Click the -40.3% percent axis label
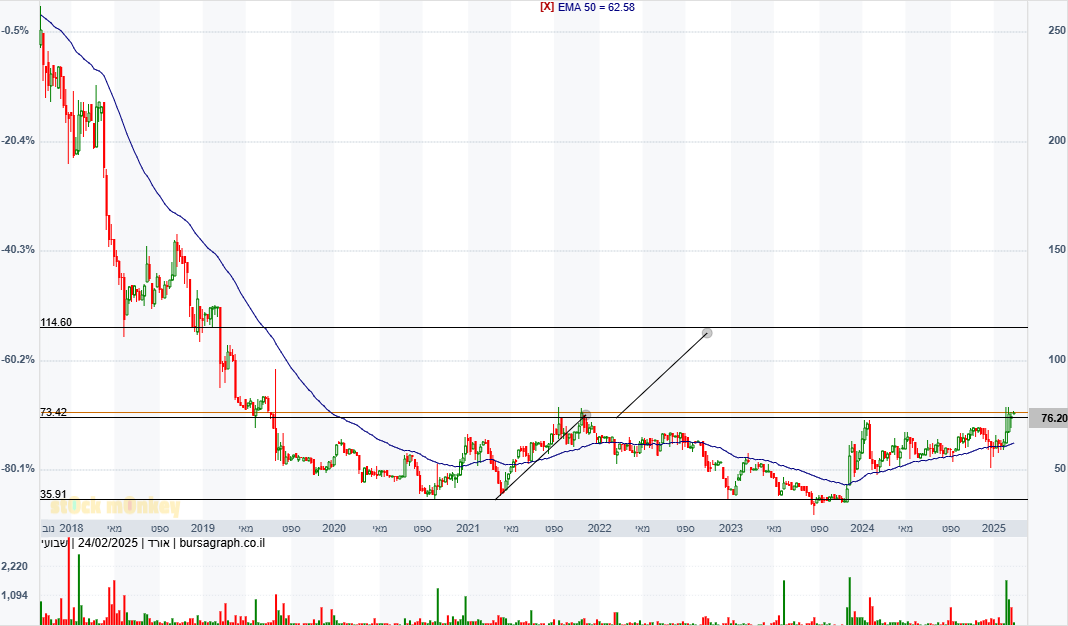The image size is (1068, 626). click(x=18, y=249)
